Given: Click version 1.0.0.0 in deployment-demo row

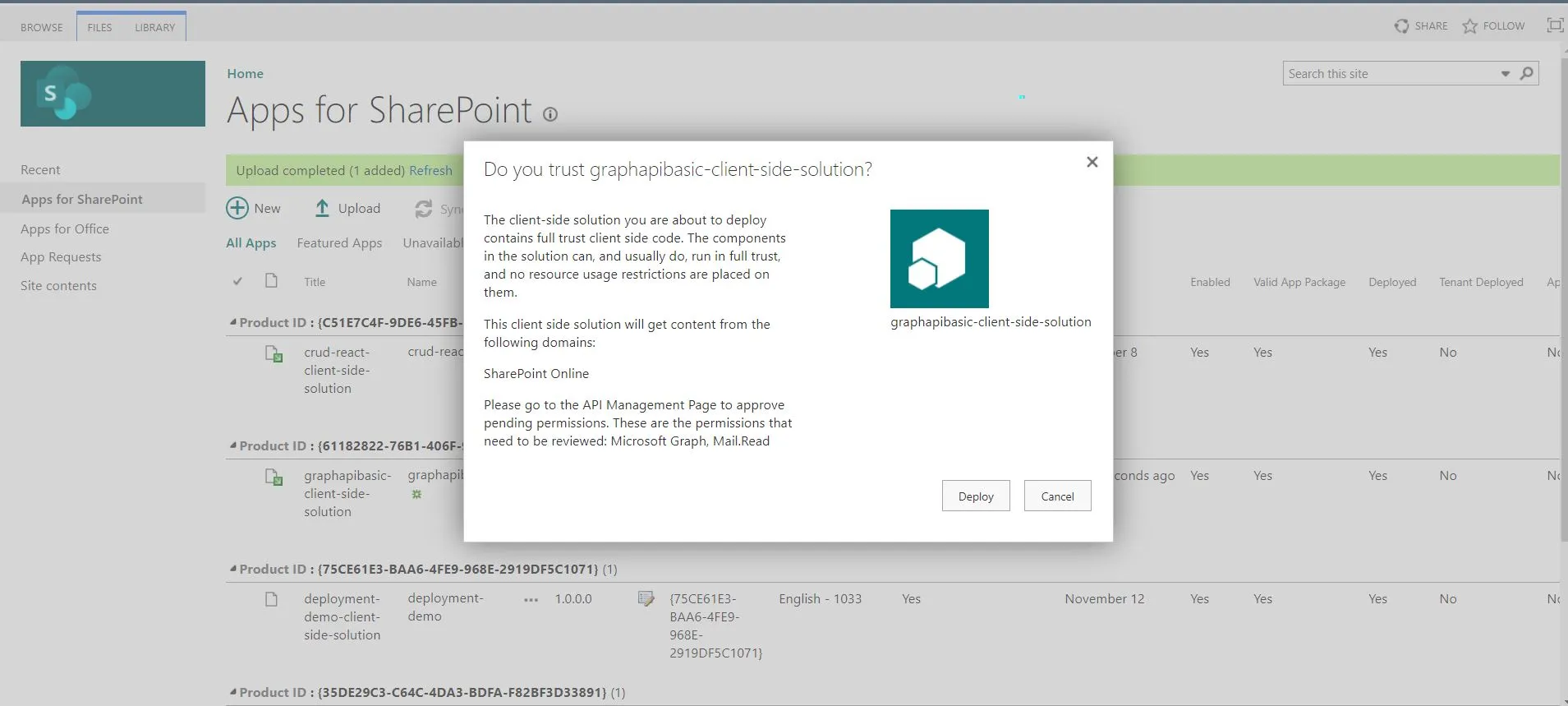Looking at the screenshot, I should coord(573,598).
